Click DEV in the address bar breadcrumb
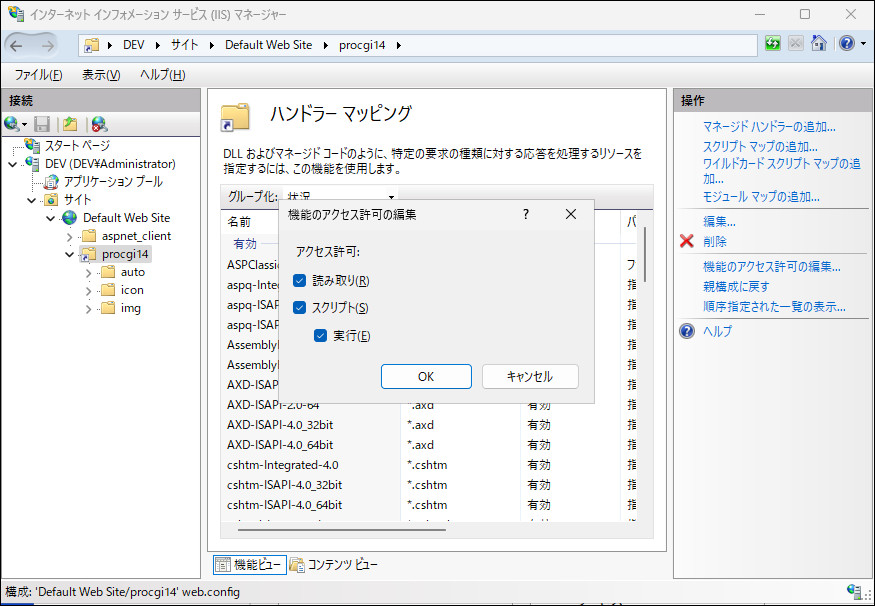The height and width of the screenshot is (606, 875). click(x=134, y=45)
